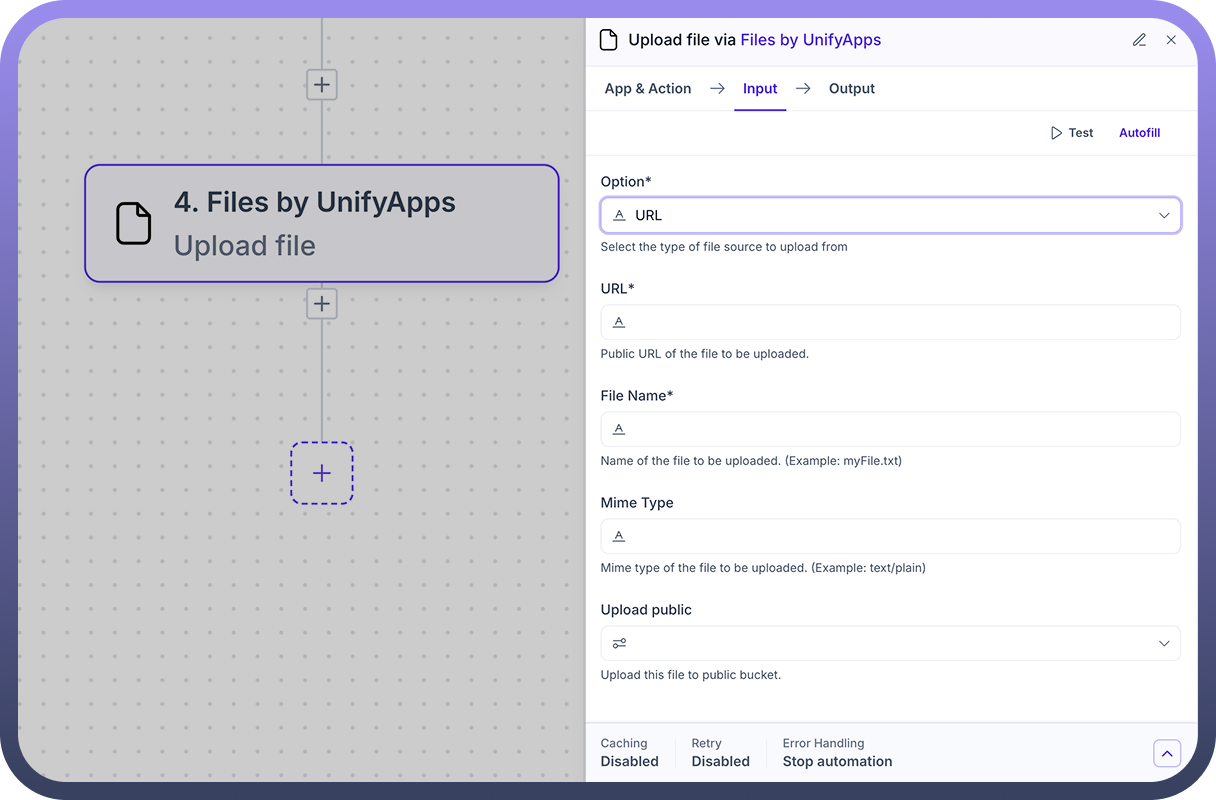1216x800 pixels.
Task: Click the settings slider icon in Upload public field
Action: click(620, 643)
